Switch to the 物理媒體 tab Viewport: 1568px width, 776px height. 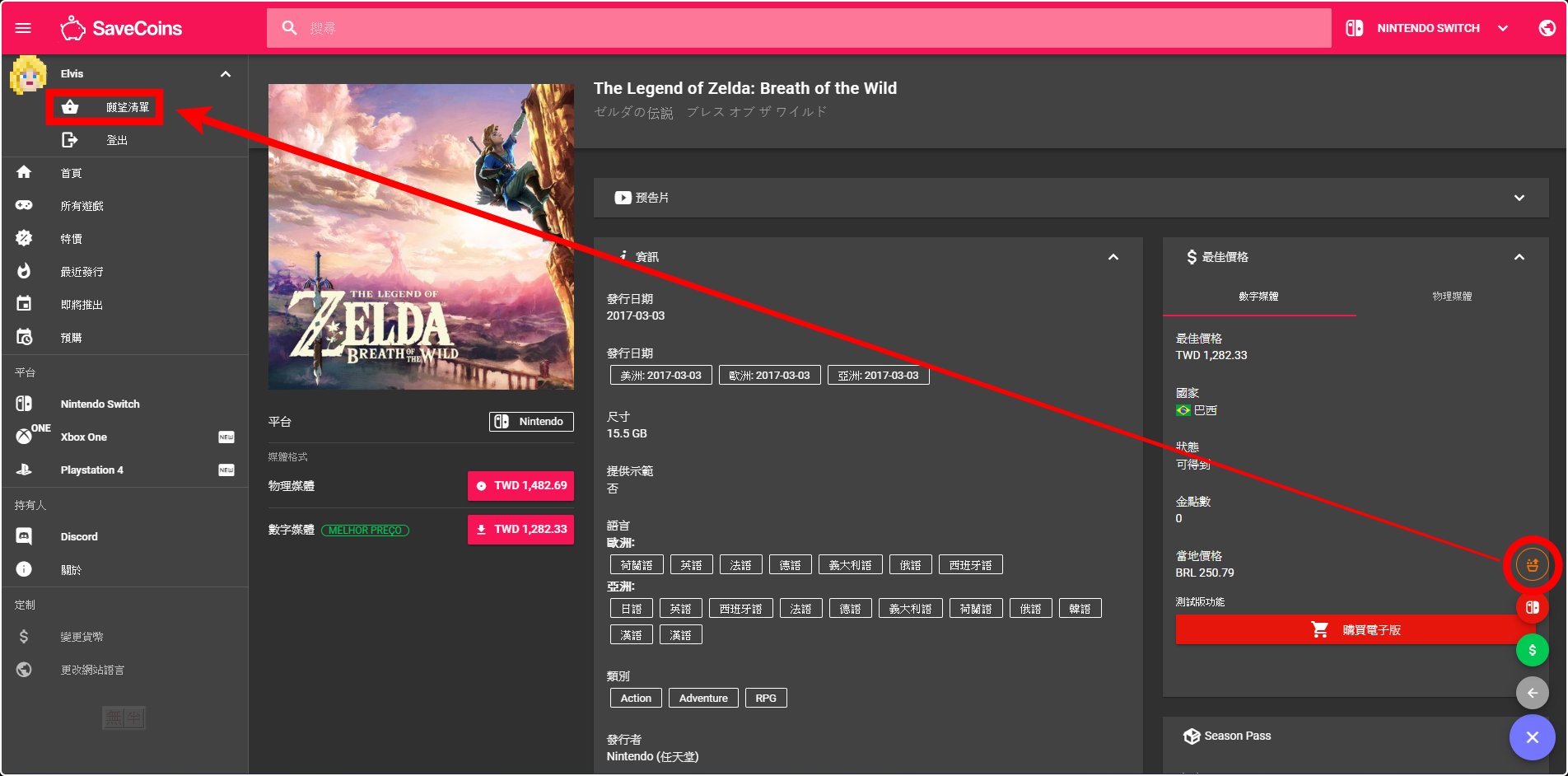(x=1451, y=297)
